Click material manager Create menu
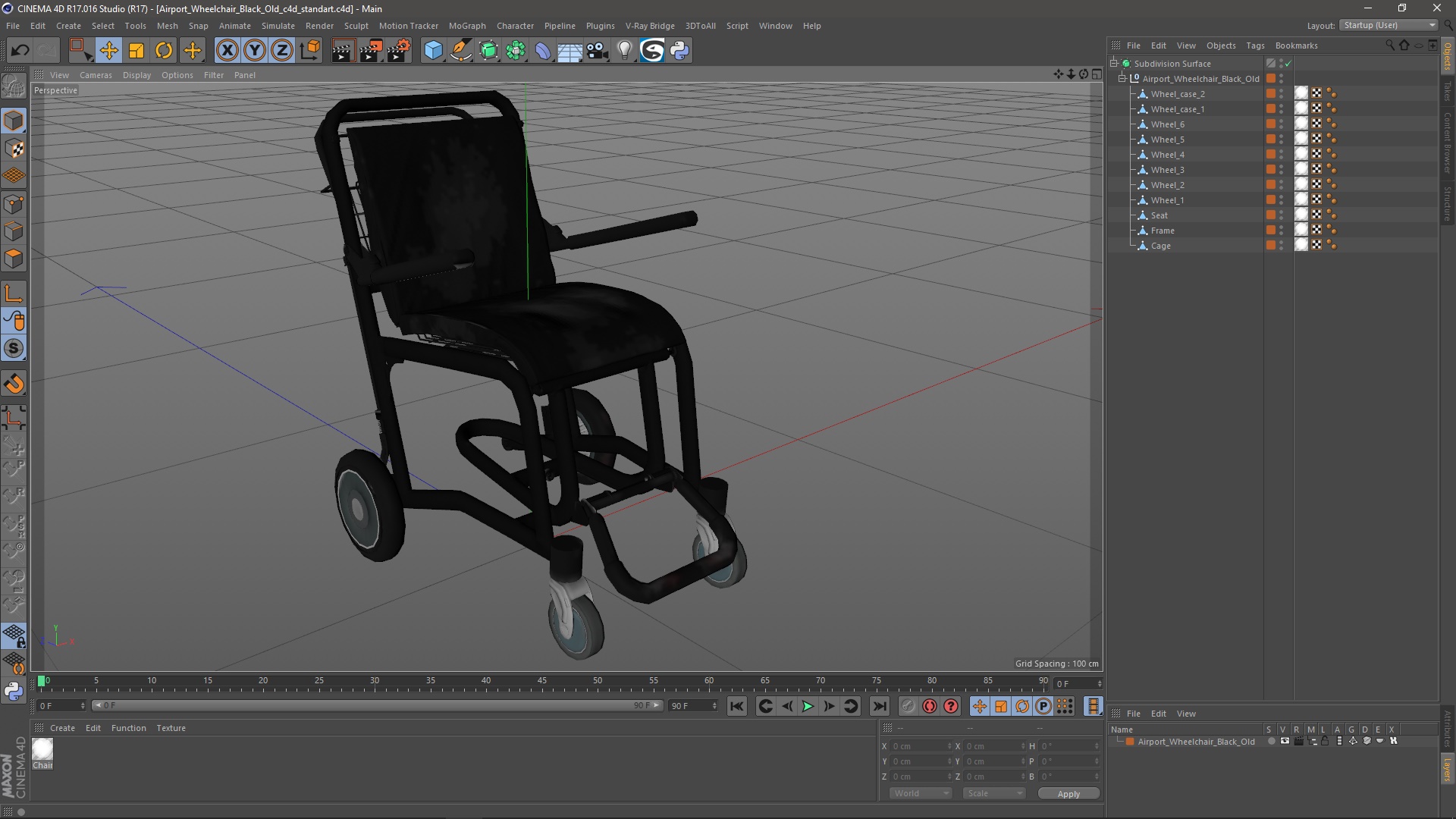1456x819 pixels. point(62,728)
